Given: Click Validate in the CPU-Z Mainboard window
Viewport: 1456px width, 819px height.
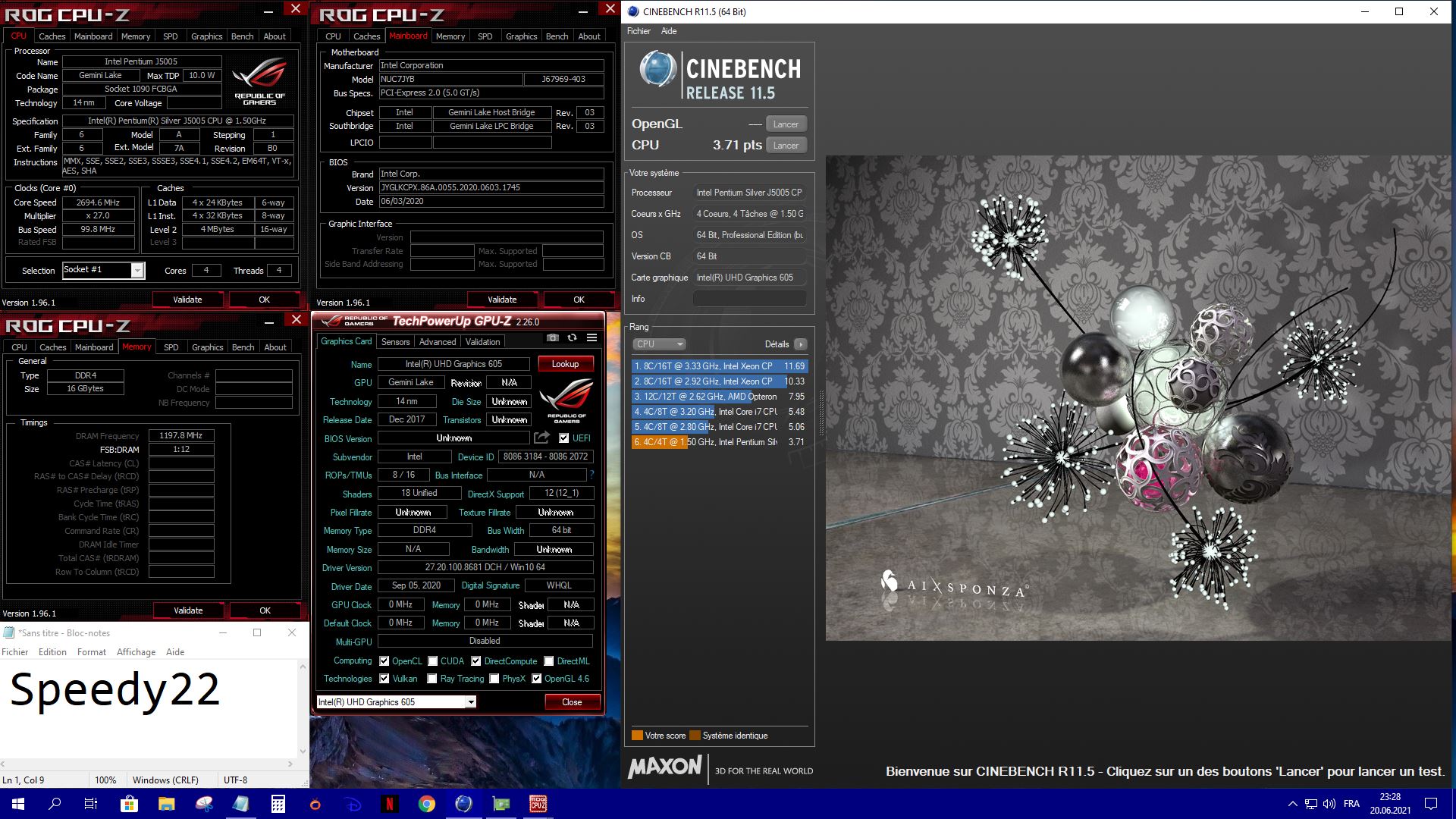Looking at the screenshot, I should [502, 300].
